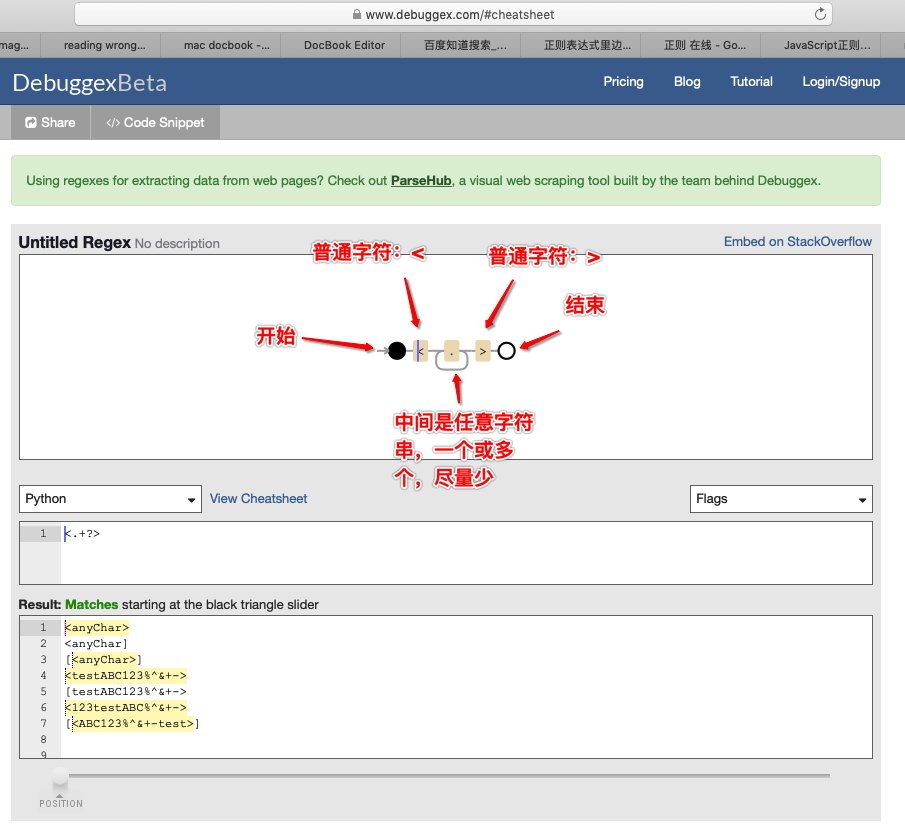The image size is (905, 834).
Task: Click the green 'Matches' result text
Action: pos(91,604)
